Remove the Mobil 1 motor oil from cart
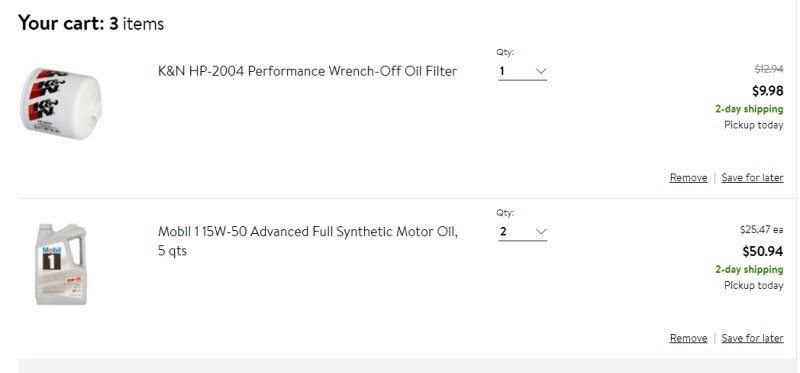This screenshot has width=800, height=373. (688, 338)
